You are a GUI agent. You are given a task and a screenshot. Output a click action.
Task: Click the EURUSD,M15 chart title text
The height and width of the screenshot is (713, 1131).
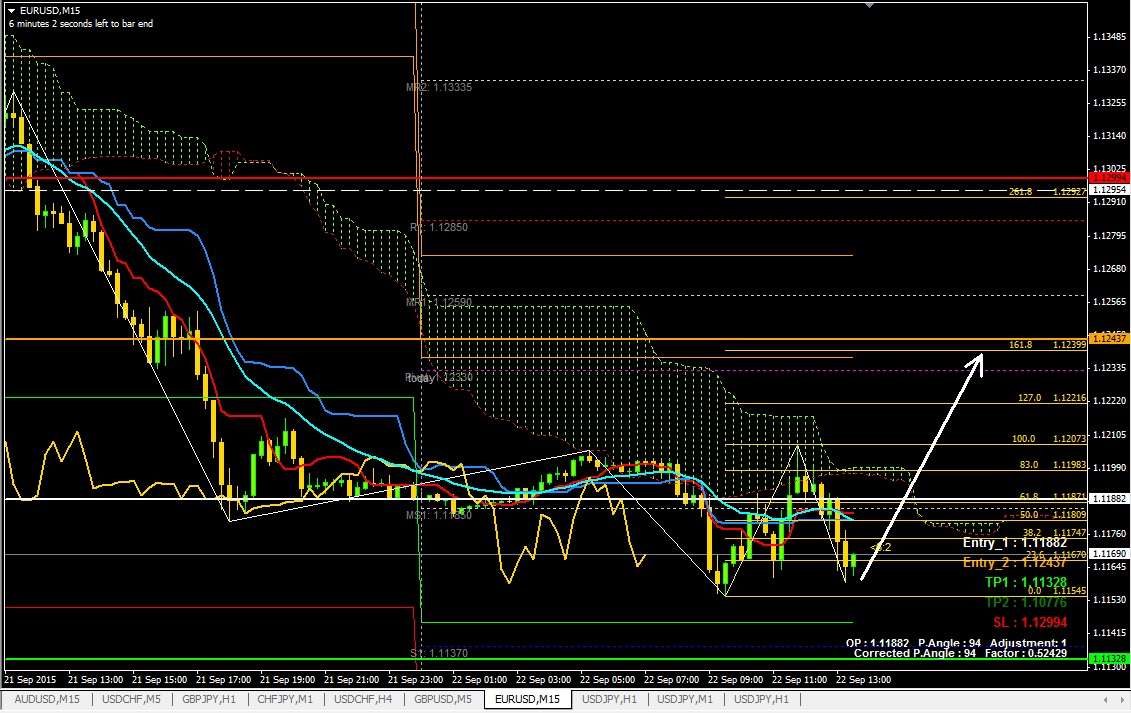coord(50,11)
